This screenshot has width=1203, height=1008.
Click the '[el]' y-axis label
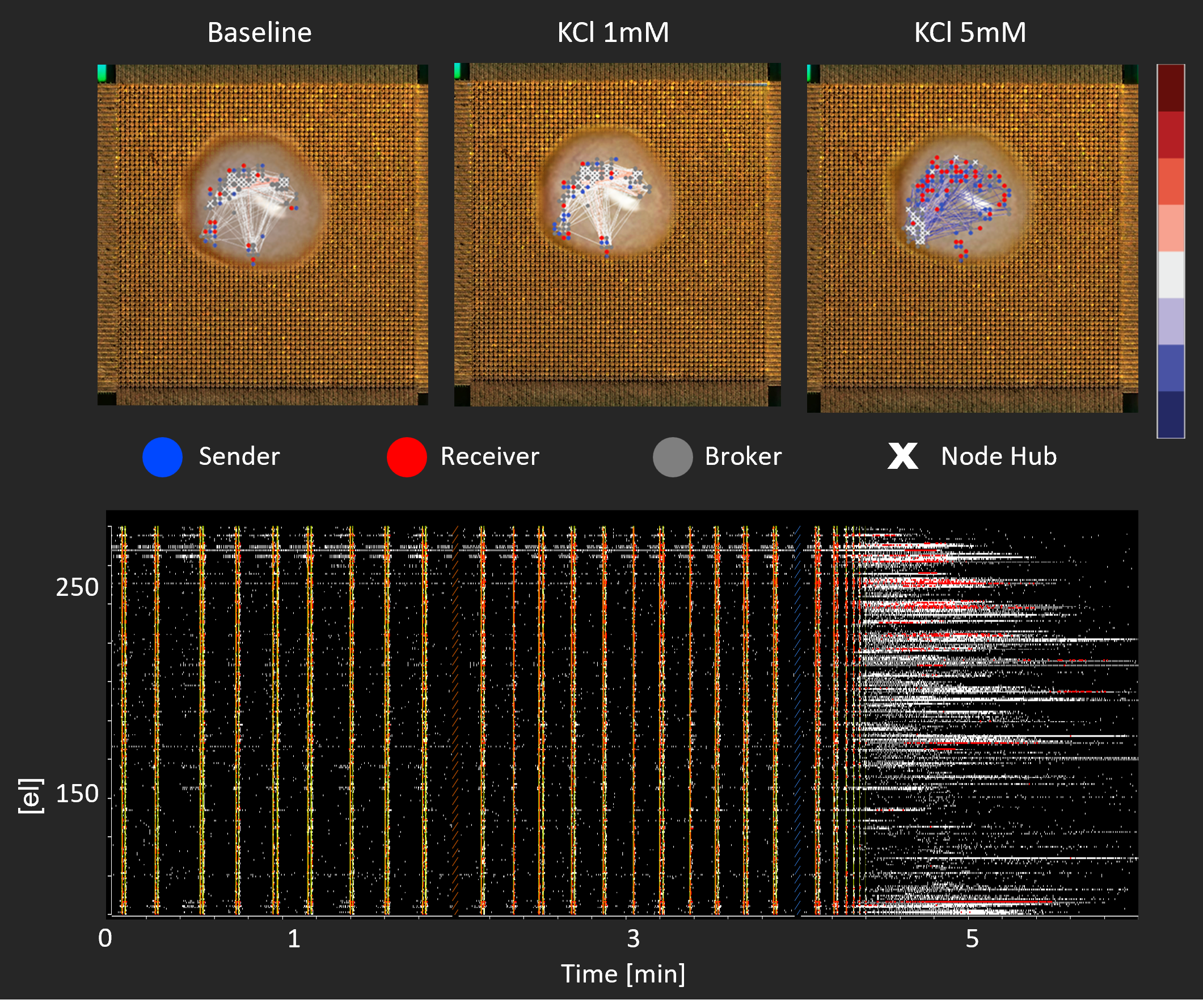click(x=31, y=797)
